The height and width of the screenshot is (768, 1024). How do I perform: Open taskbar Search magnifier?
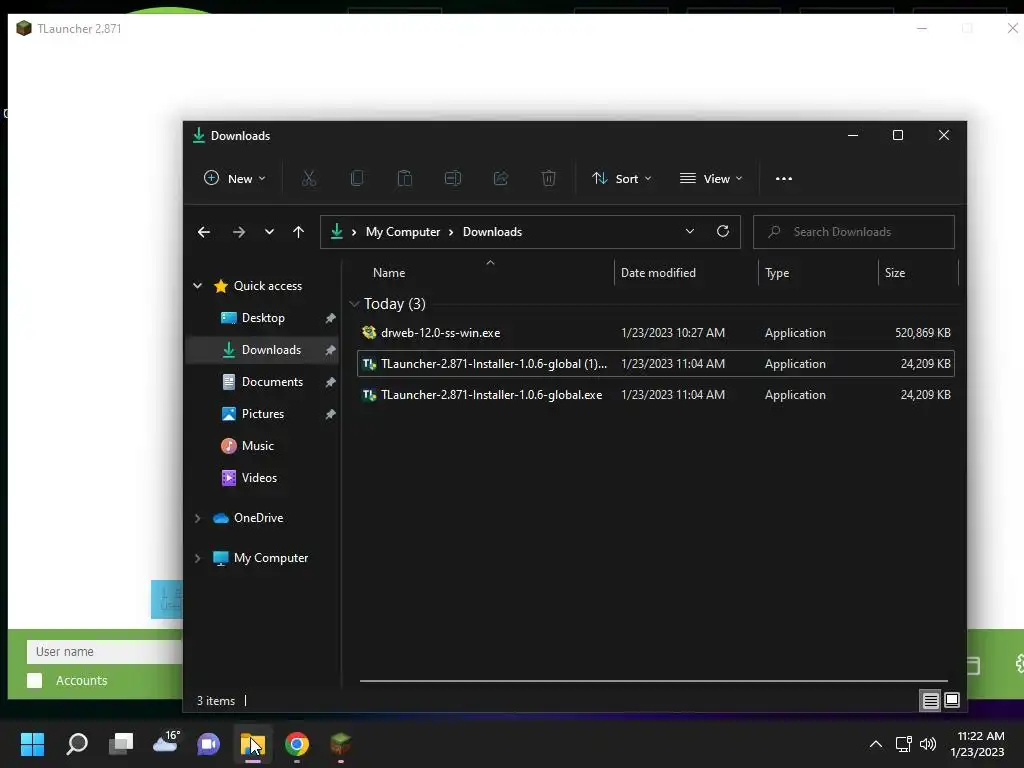tap(77, 744)
